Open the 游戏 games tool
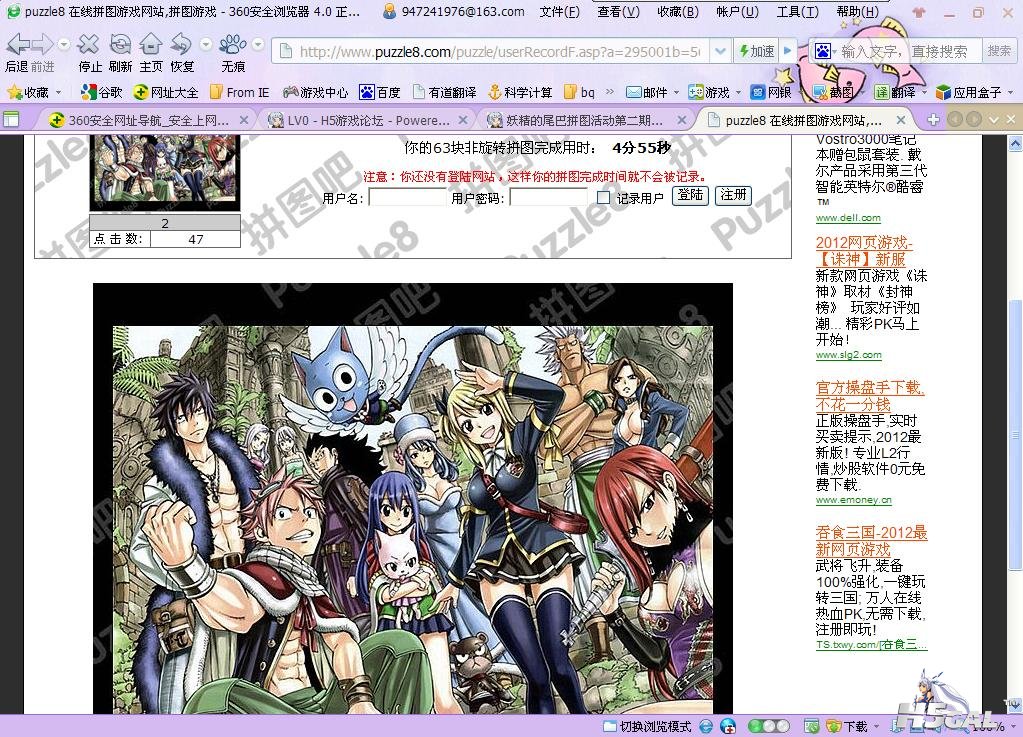Image resolution: width=1023 pixels, height=737 pixels. coord(709,93)
